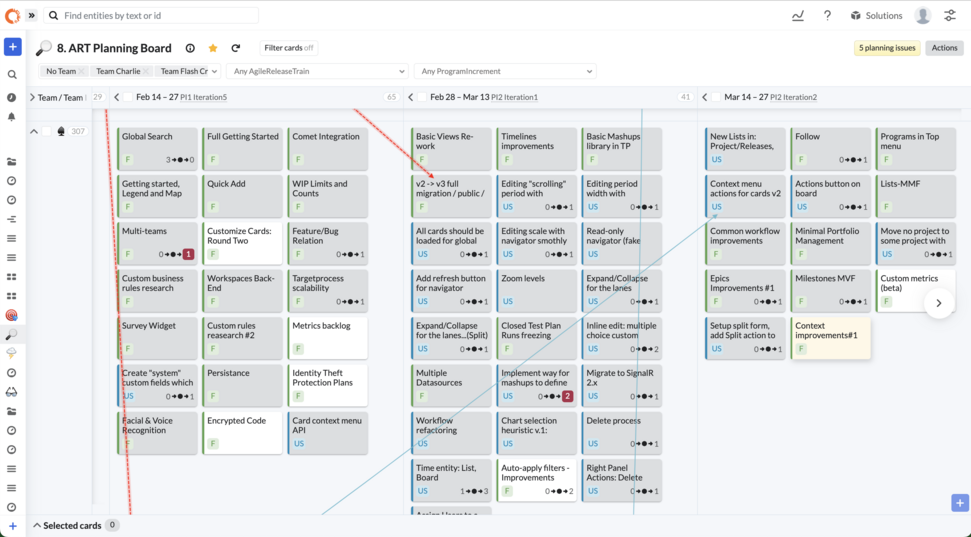Select the team lane row checkbox

[x=46, y=131]
